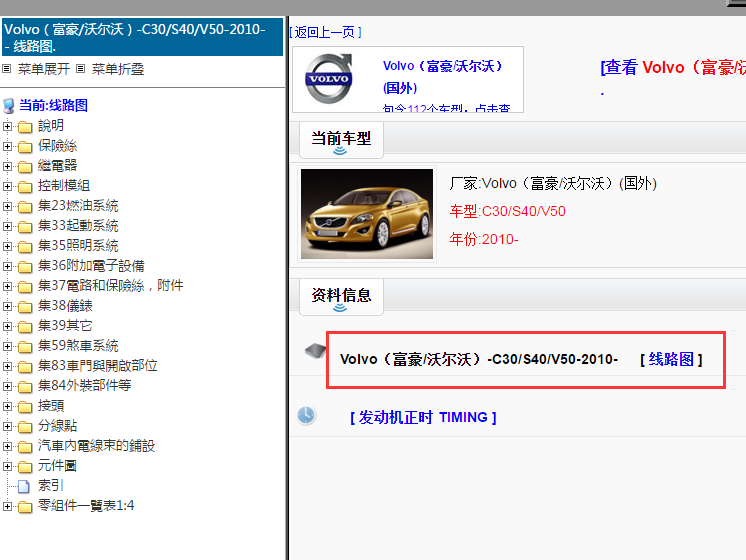Click the folder icon beside 控制模組
This screenshot has width=746, height=560.
25,187
